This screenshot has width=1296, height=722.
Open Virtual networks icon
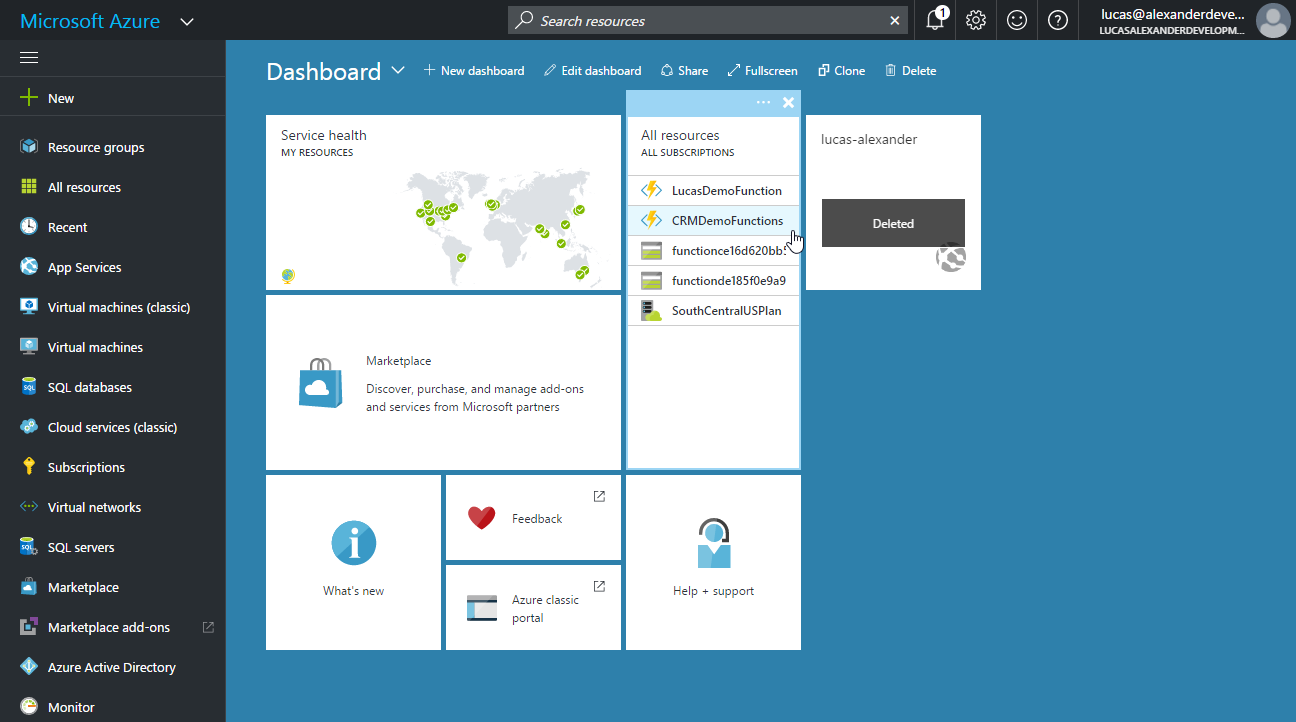[29, 507]
